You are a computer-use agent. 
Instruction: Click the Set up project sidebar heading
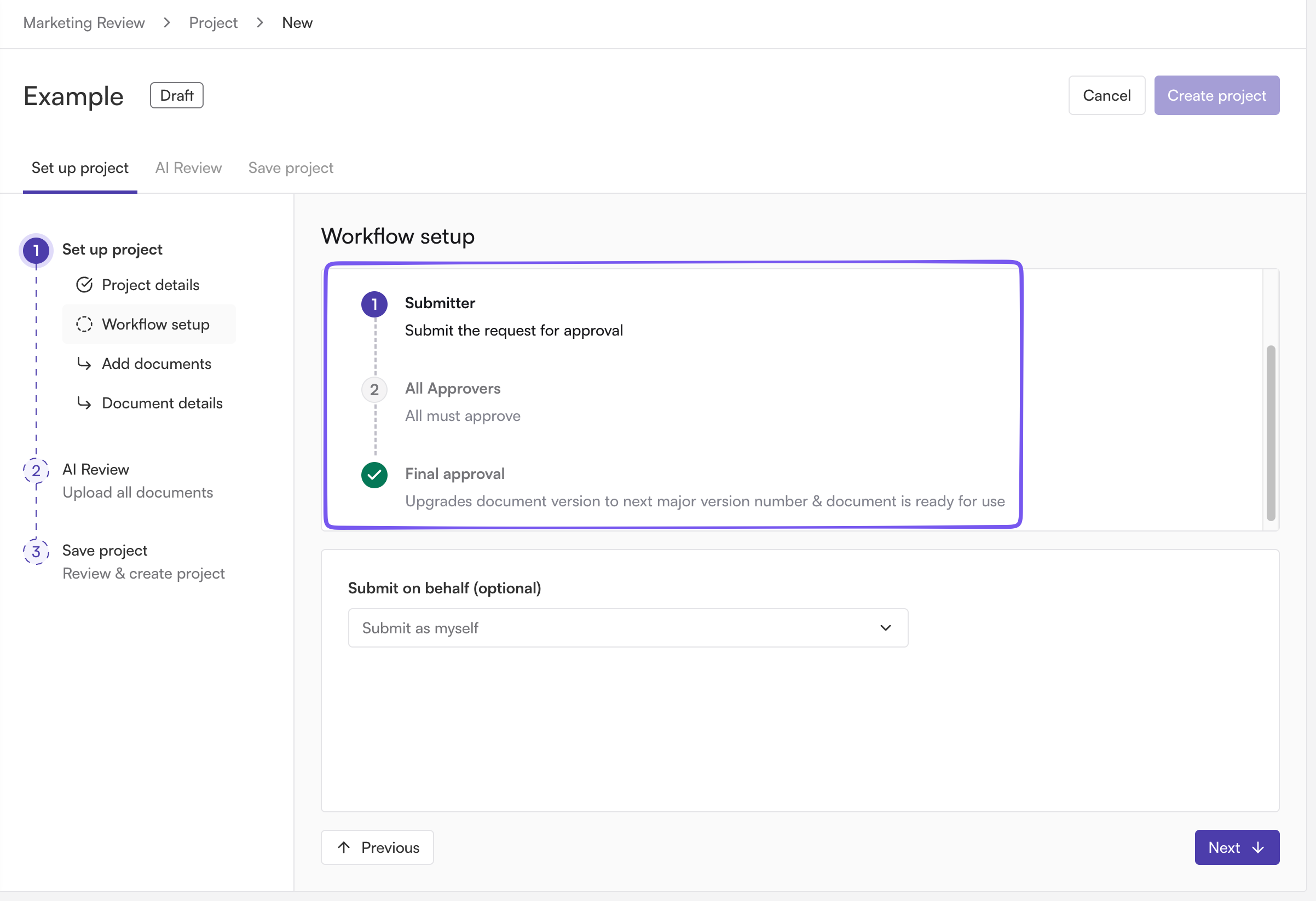point(112,249)
